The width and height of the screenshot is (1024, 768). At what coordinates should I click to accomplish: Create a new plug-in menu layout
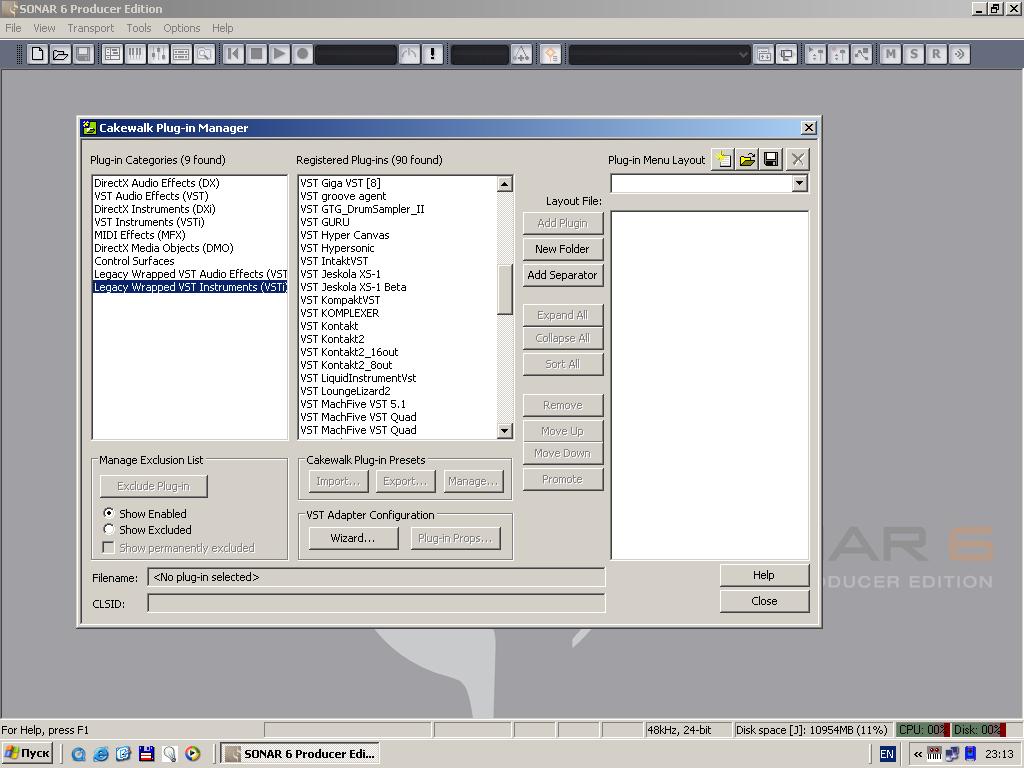723,159
